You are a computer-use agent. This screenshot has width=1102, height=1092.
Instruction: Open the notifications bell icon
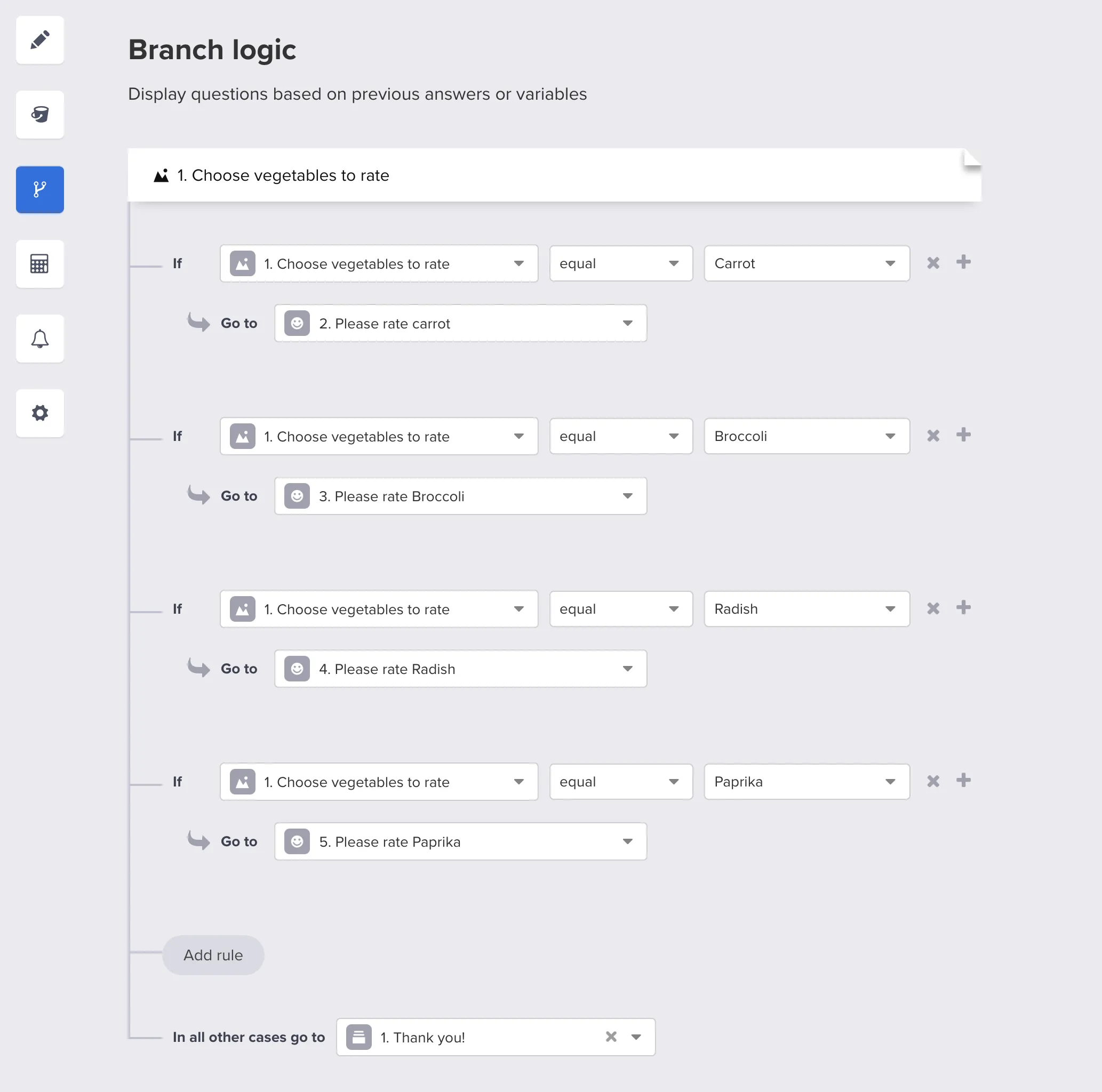coord(40,339)
